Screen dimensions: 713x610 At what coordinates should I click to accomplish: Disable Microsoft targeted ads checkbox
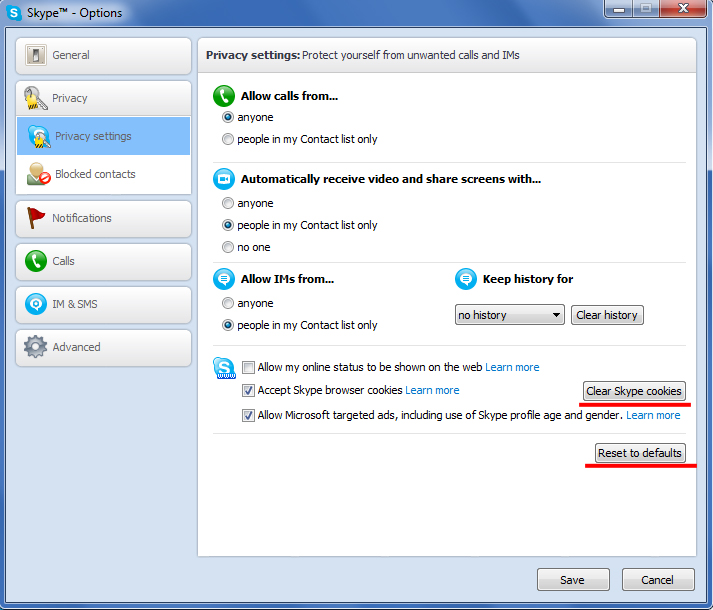(x=249, y=415)
